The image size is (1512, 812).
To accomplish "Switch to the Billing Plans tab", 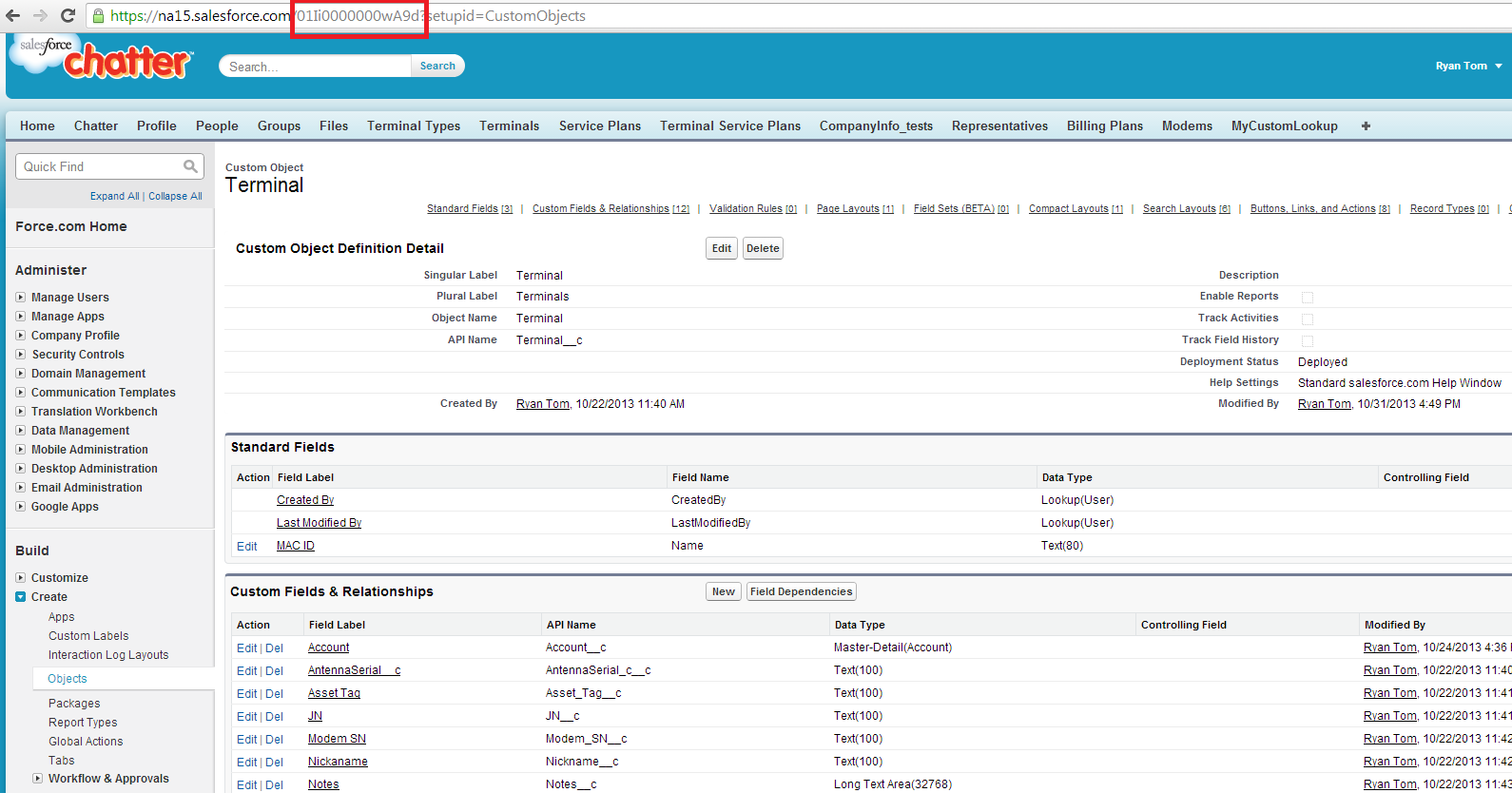I will [1104, 126].
